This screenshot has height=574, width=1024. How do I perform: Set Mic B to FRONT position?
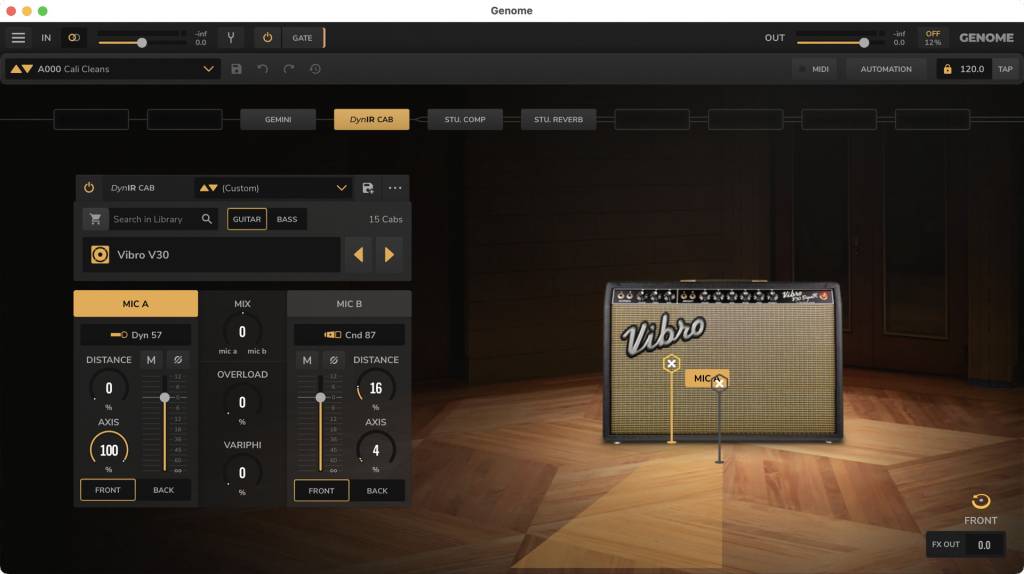pyautogui.click(x=321, y=490)
